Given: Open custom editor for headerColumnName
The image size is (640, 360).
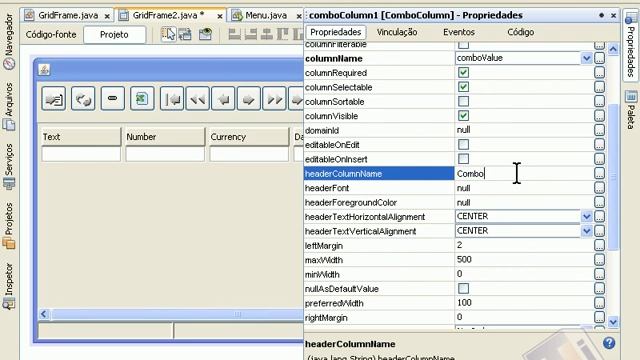Looking at the screenshot, I should (x=599, y=173).
